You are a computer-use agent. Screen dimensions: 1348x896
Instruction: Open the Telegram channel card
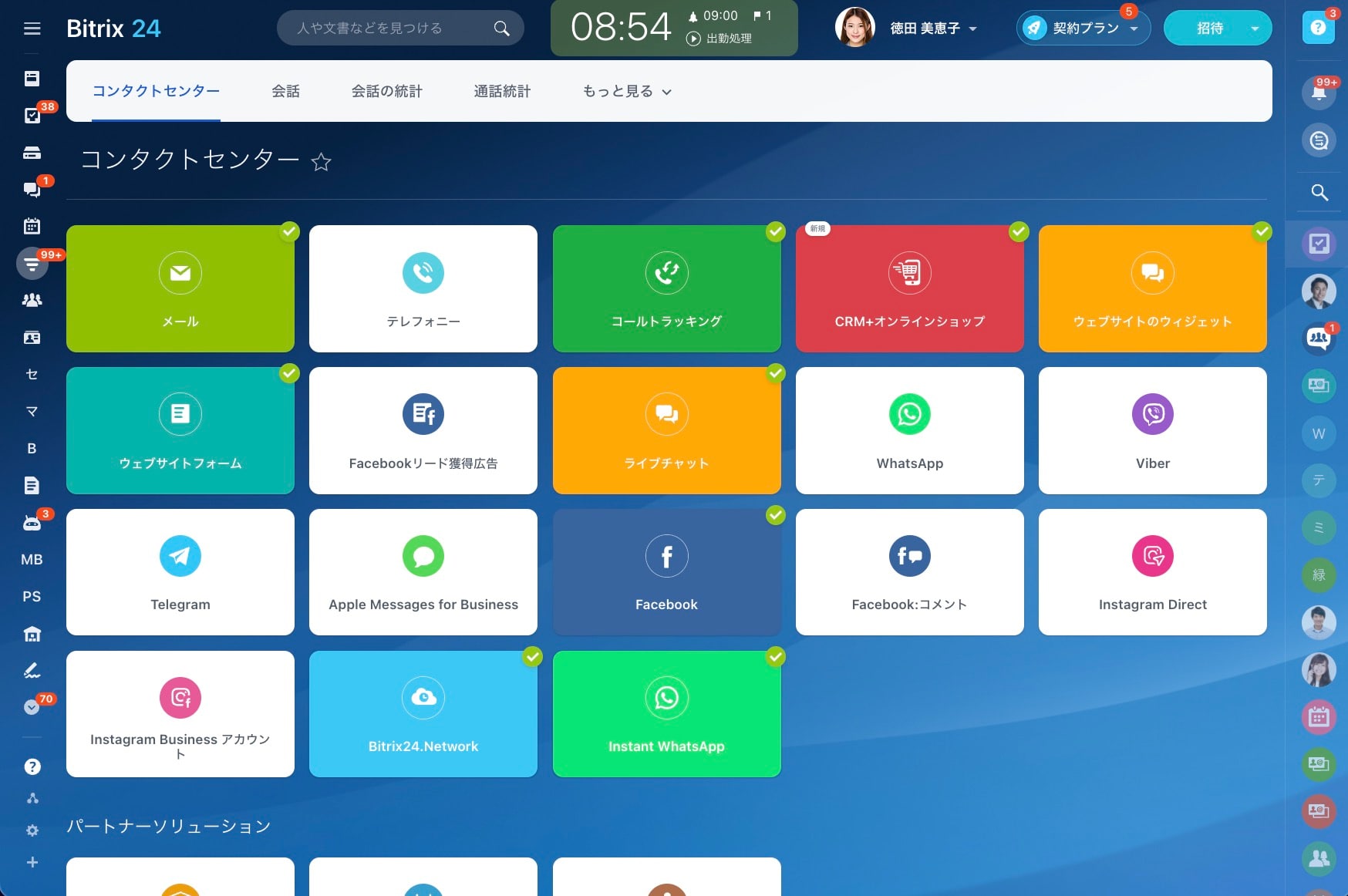coord(180,572)
